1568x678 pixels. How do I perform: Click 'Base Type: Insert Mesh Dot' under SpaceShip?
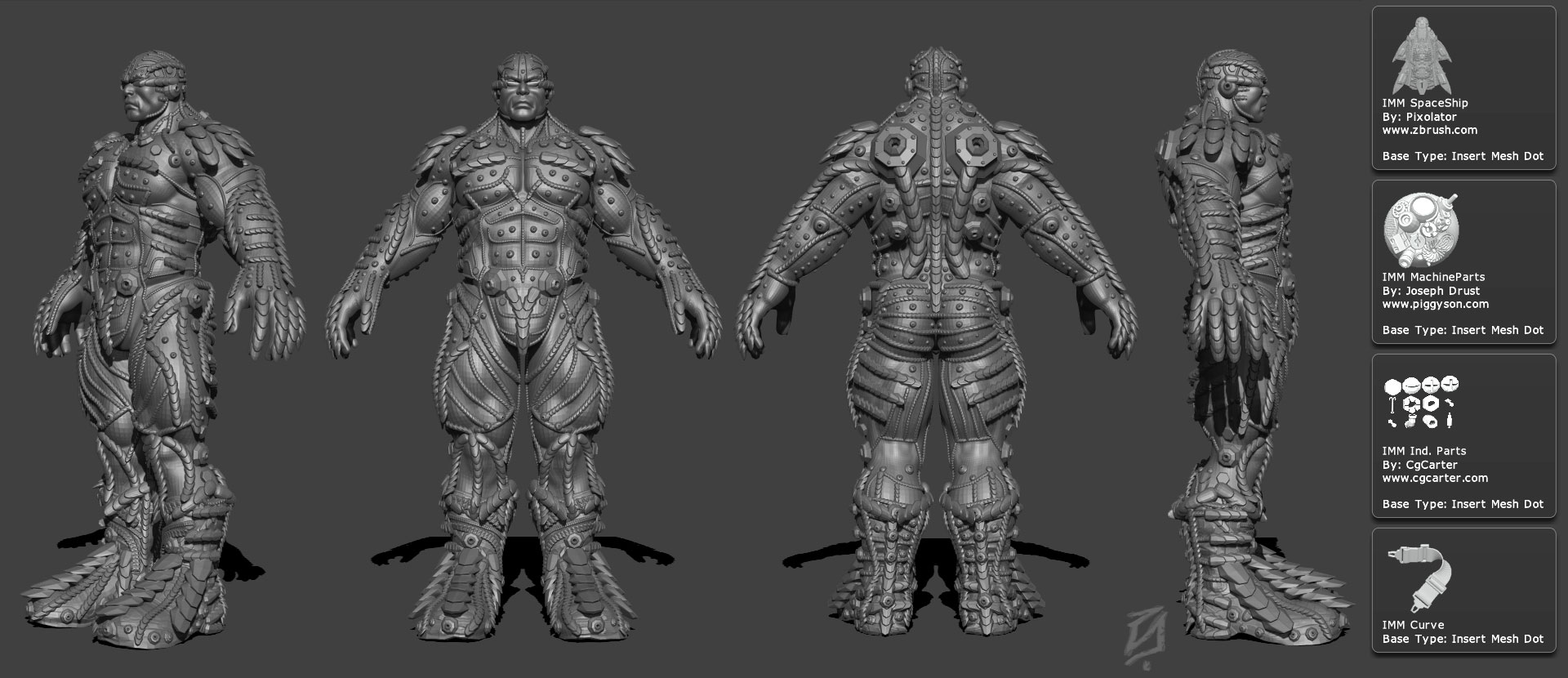click(1463, 156)
